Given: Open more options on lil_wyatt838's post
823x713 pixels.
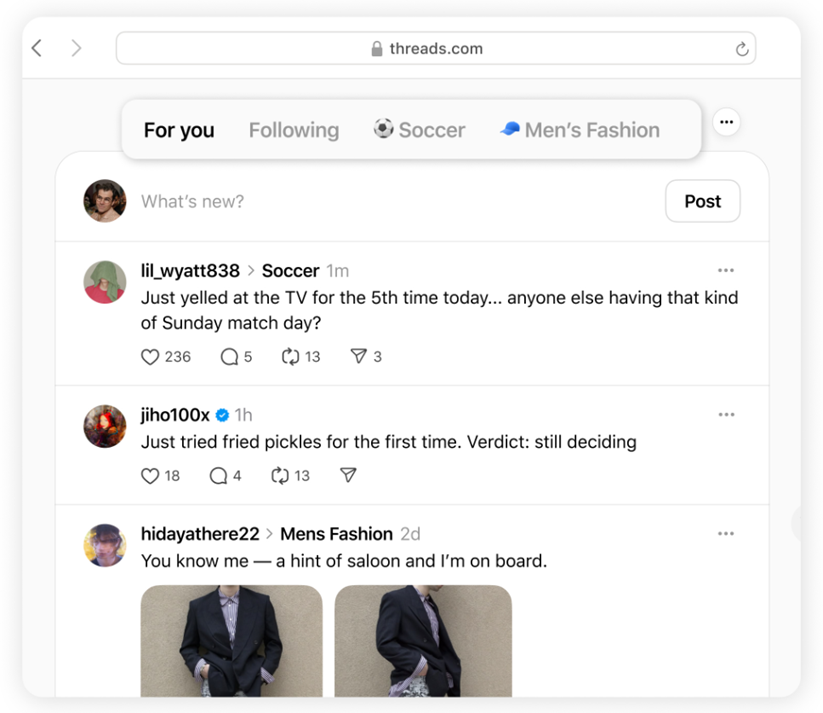Looking at the screenshot, I should (x=726, y=271).
